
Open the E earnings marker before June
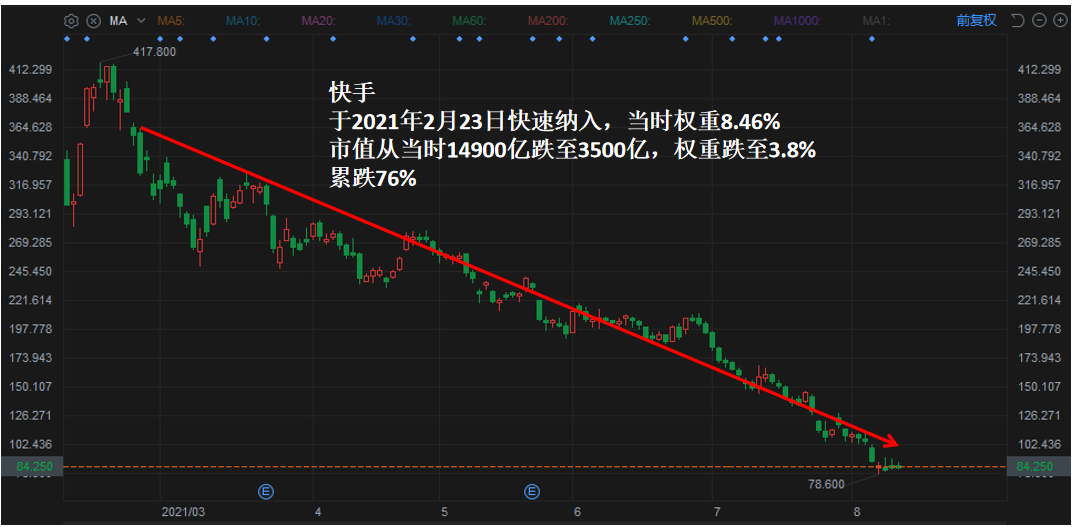point(532,491)
